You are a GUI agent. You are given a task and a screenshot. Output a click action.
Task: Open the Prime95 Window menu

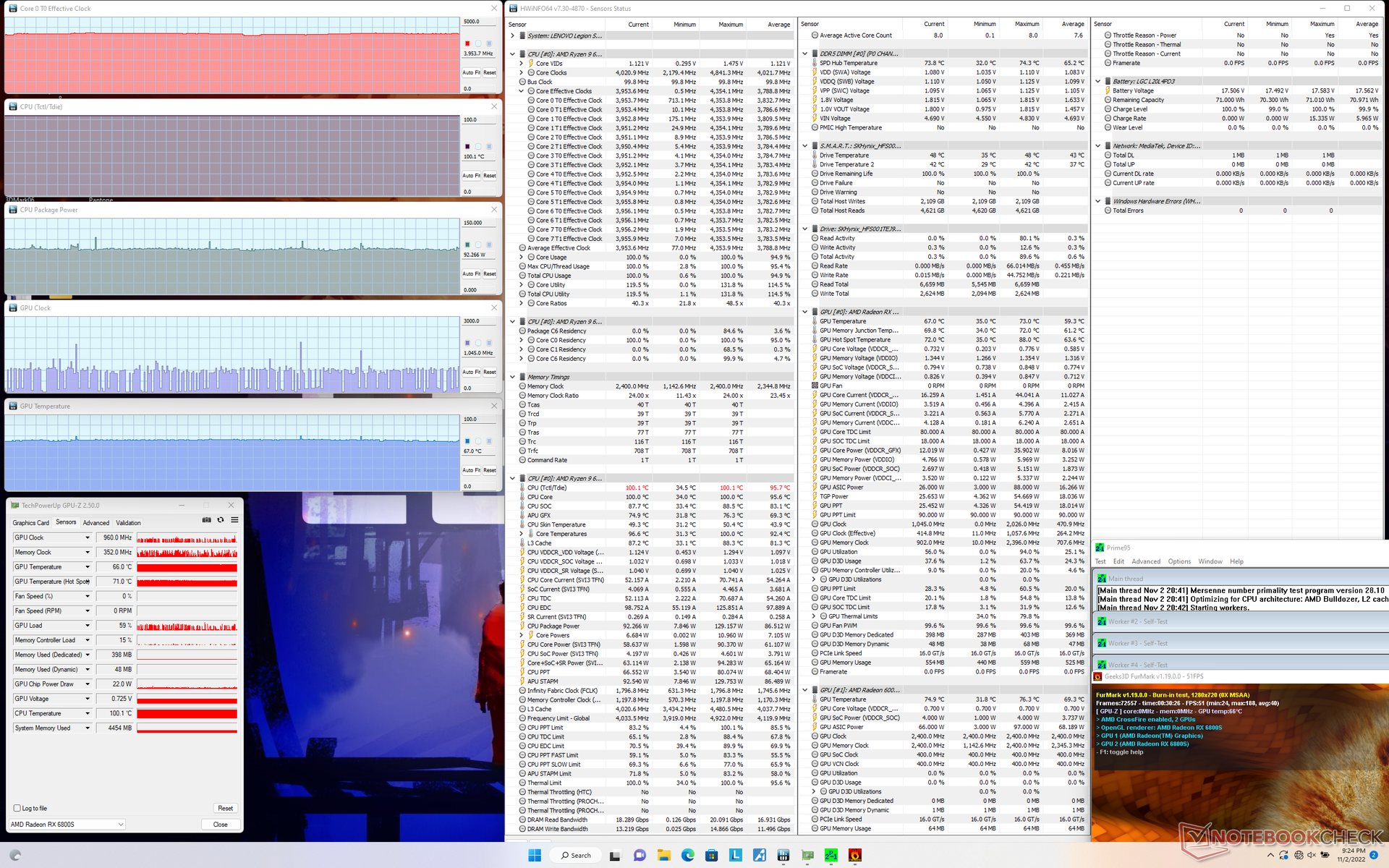(x=1210, y=561)
